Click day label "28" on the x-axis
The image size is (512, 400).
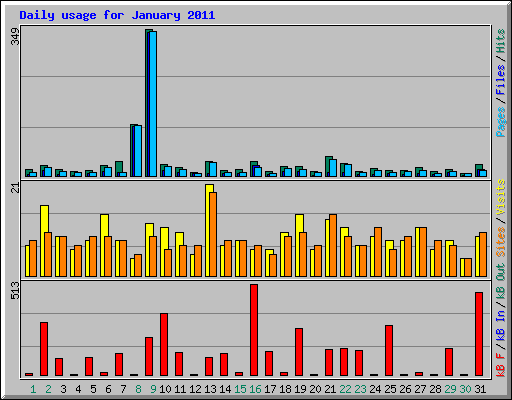(435, 389)
